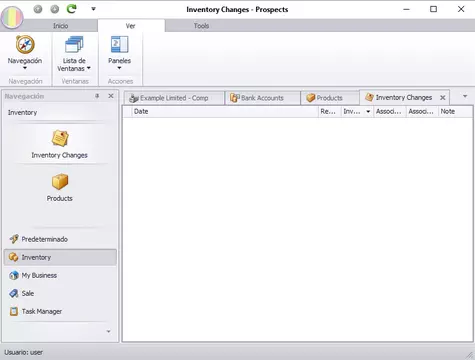Image resolution: width=475 pixels, height=360 pixels.
Task: Click the Inventory Changes tab icon
Action: 369,97
